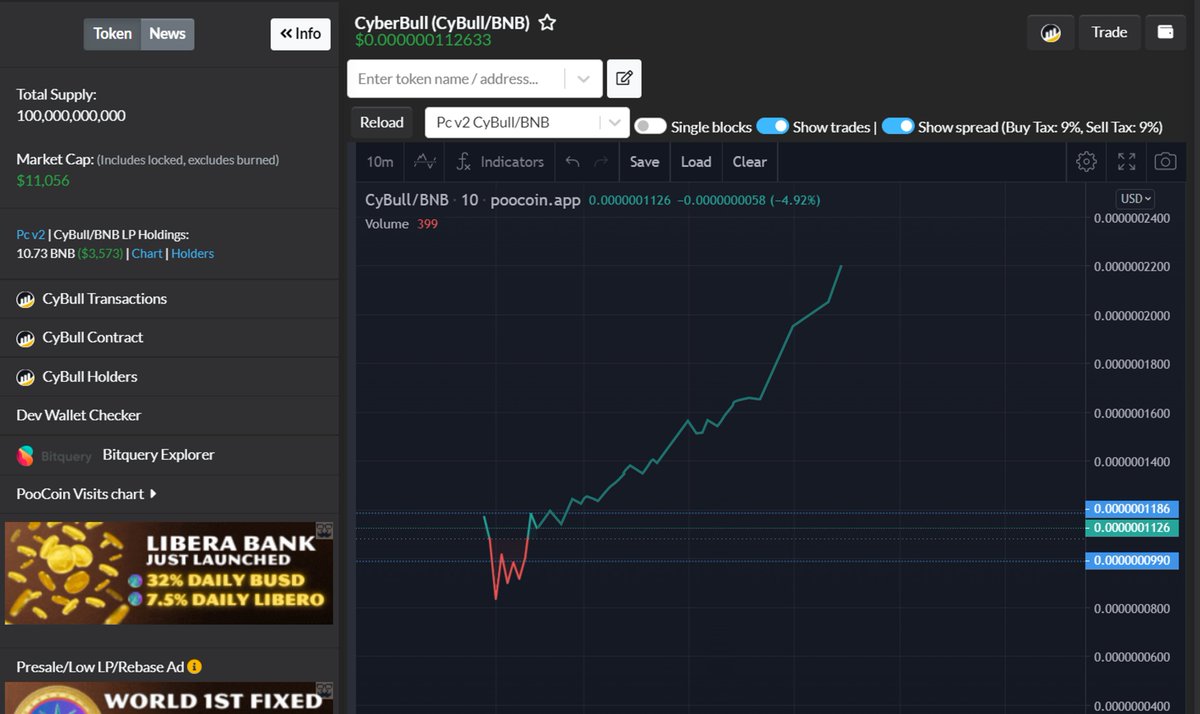Viewport: 1200px width, 714px height.
Task: Click the Total Supply 100,000,000,000 value
Action: [71, 116]
